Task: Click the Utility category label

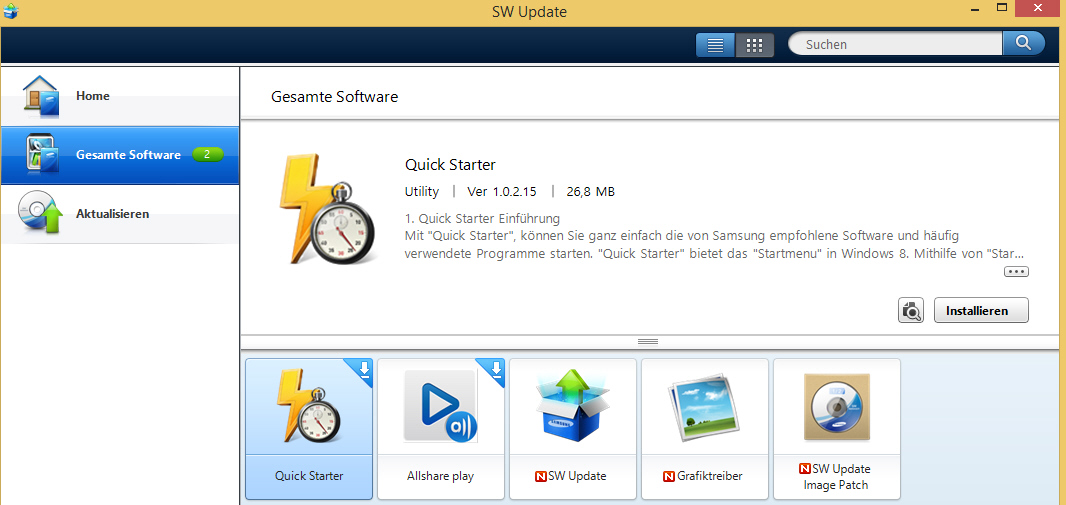Action: point(422,192)
